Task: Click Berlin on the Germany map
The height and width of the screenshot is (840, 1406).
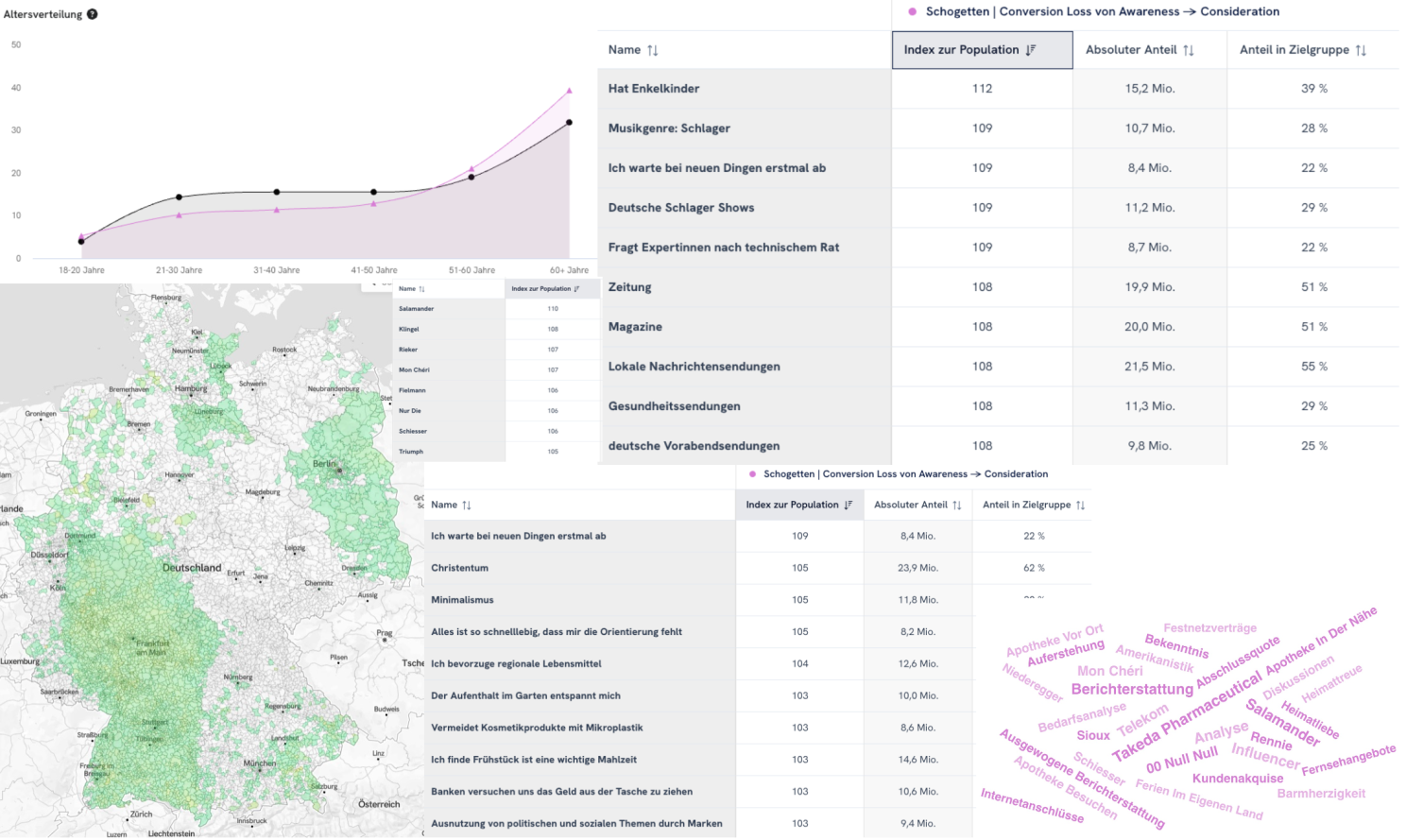Action: coord(326,465)
